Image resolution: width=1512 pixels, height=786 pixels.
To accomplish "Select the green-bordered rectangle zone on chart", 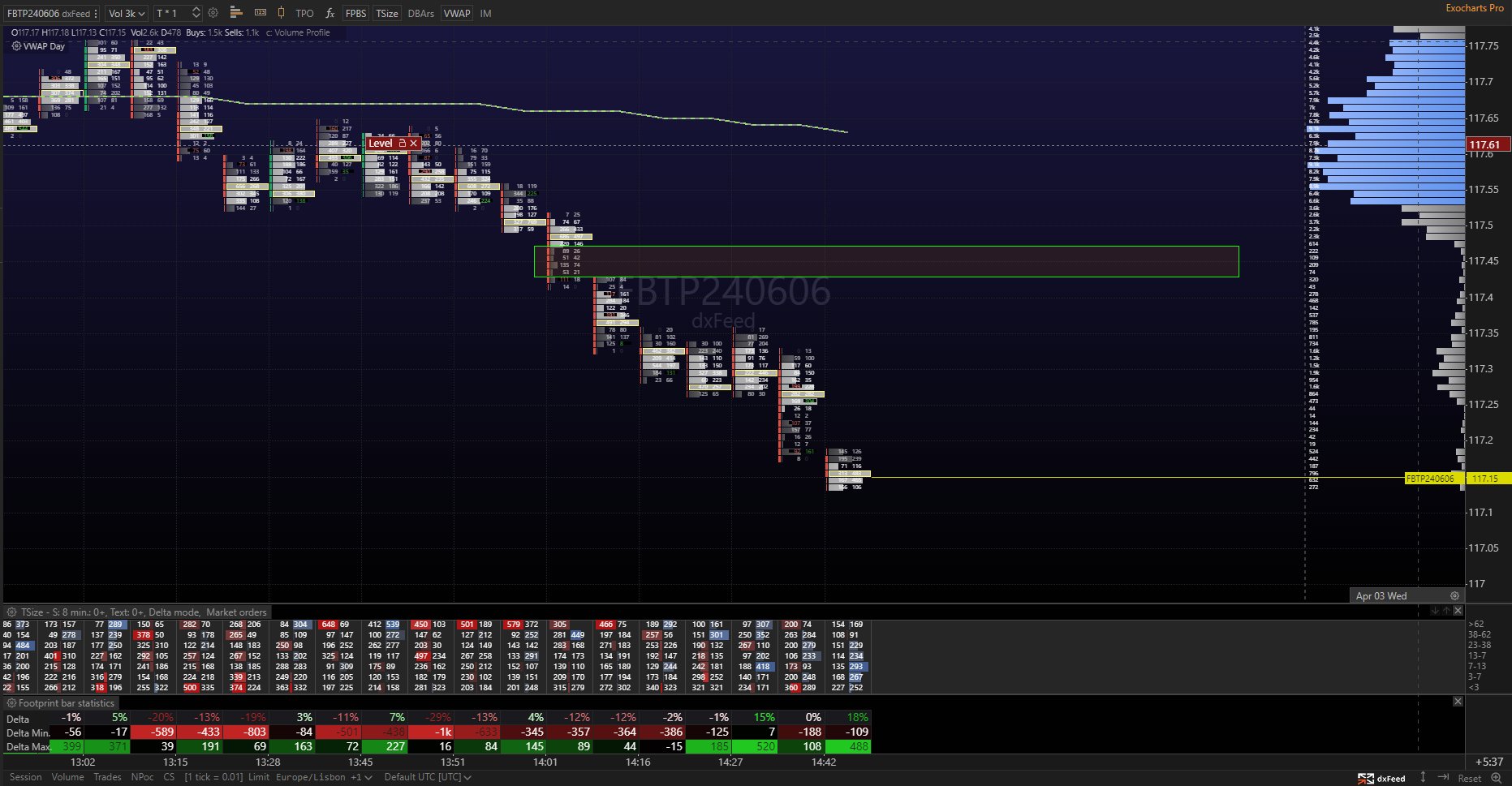I will click(x=886, y=261).
